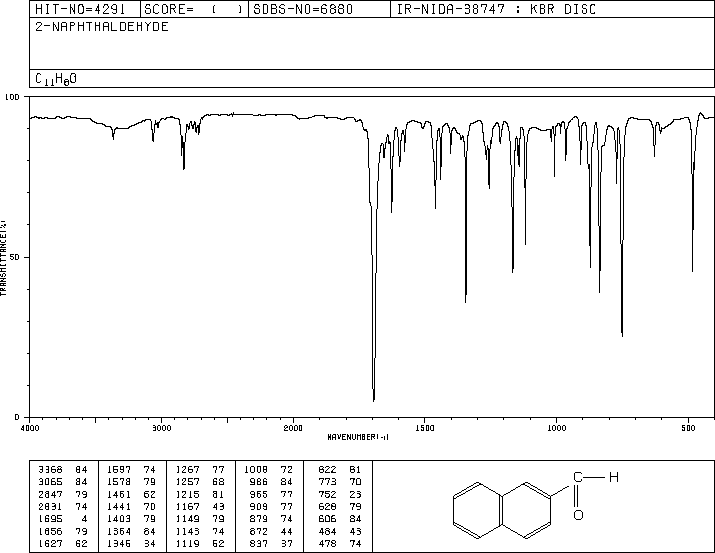Select the 1461 wavenumber value

coord(119,494)
